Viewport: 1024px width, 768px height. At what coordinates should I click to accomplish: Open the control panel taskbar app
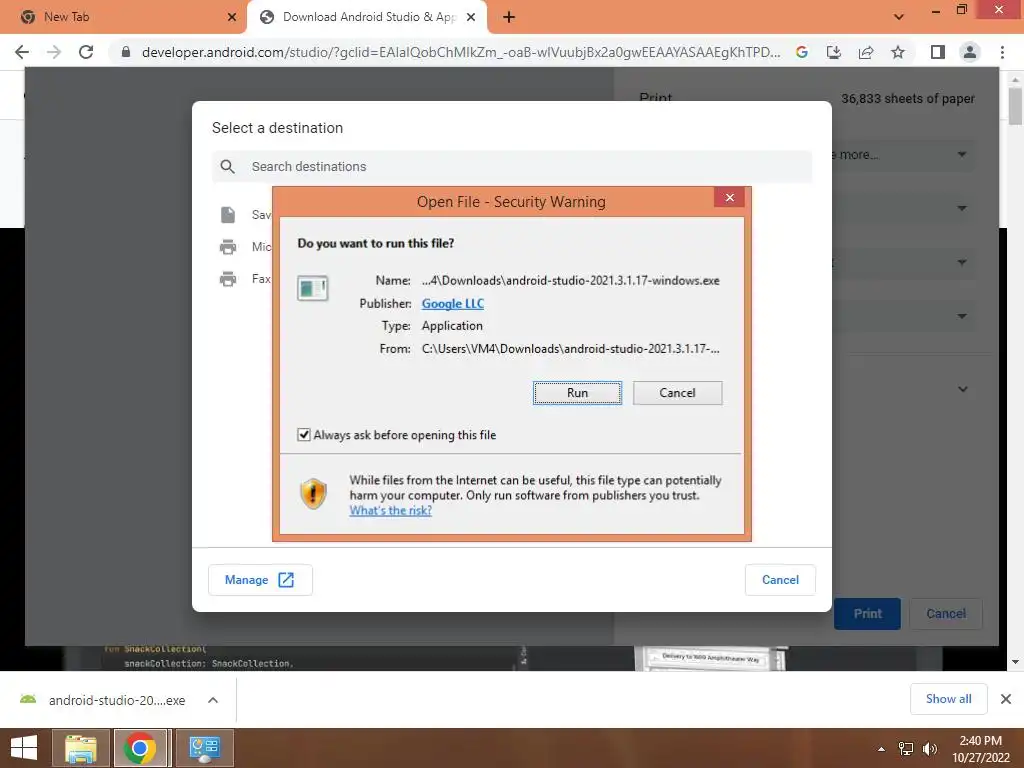[x=204, y=748]
